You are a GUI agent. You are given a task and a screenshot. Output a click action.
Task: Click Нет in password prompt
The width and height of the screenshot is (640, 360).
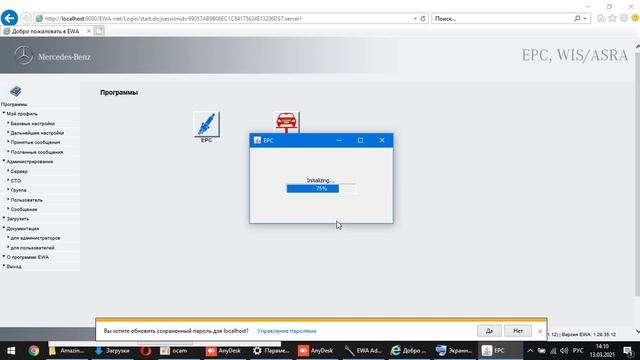pos(518,331)
